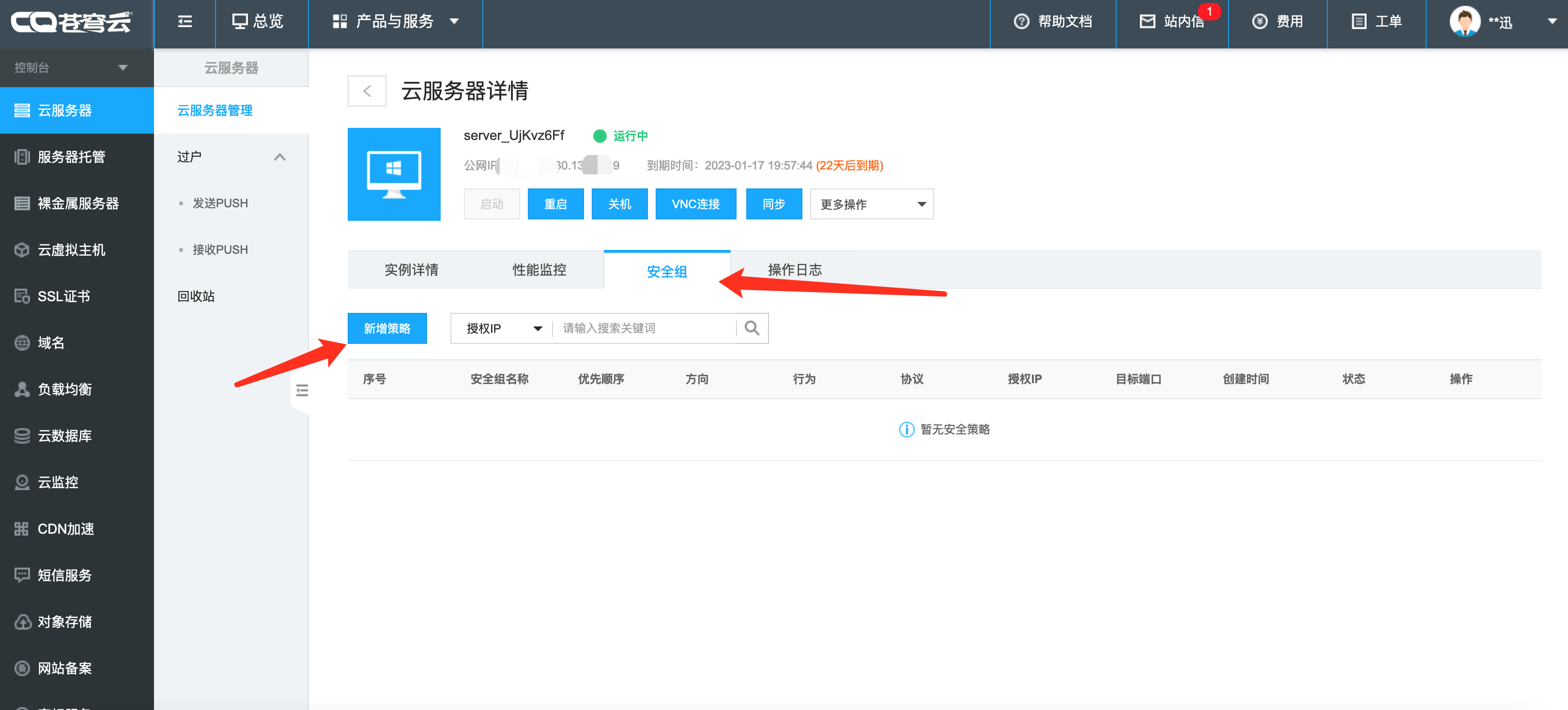Click the sub-sidebar collapse handle
This screenshot has height=710, width=1568.
(x=302, y=390)
